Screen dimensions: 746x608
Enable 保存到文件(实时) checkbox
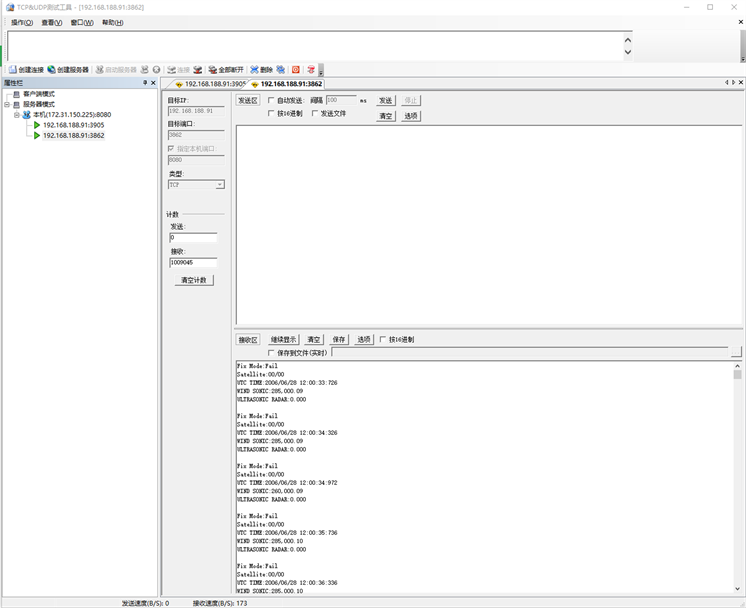click(x=271, y=352)
